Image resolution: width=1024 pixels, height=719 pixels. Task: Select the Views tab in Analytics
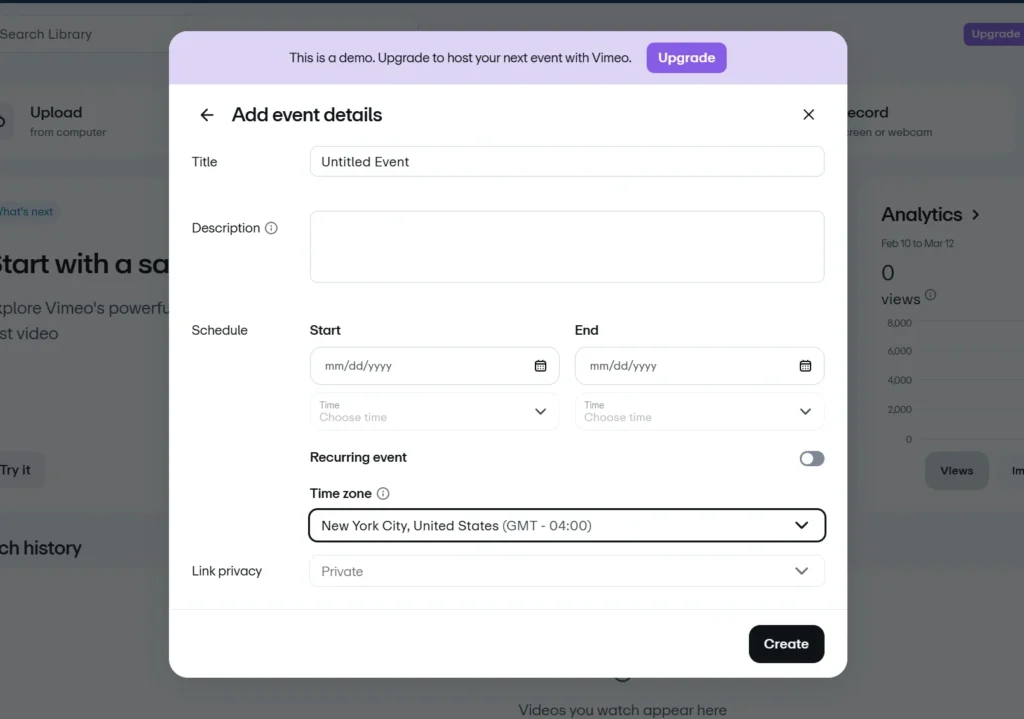956,471
